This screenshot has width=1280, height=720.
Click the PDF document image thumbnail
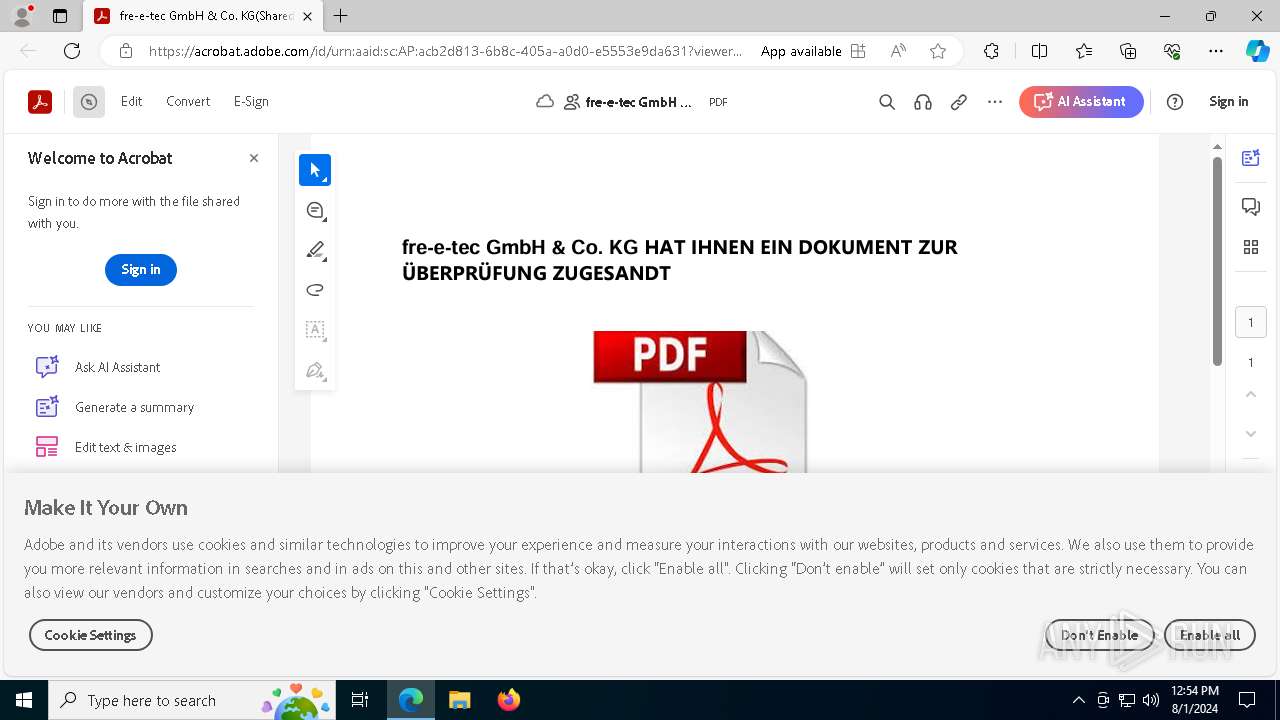pyautogui.click(x=700, y=402)
